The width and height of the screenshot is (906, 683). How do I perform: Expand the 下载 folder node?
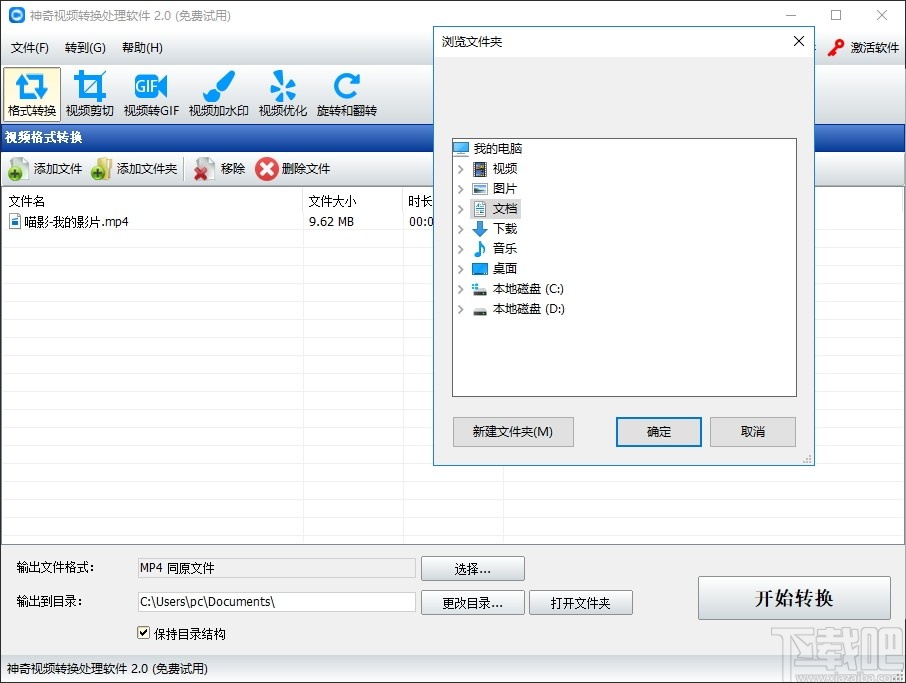[460, 228]
